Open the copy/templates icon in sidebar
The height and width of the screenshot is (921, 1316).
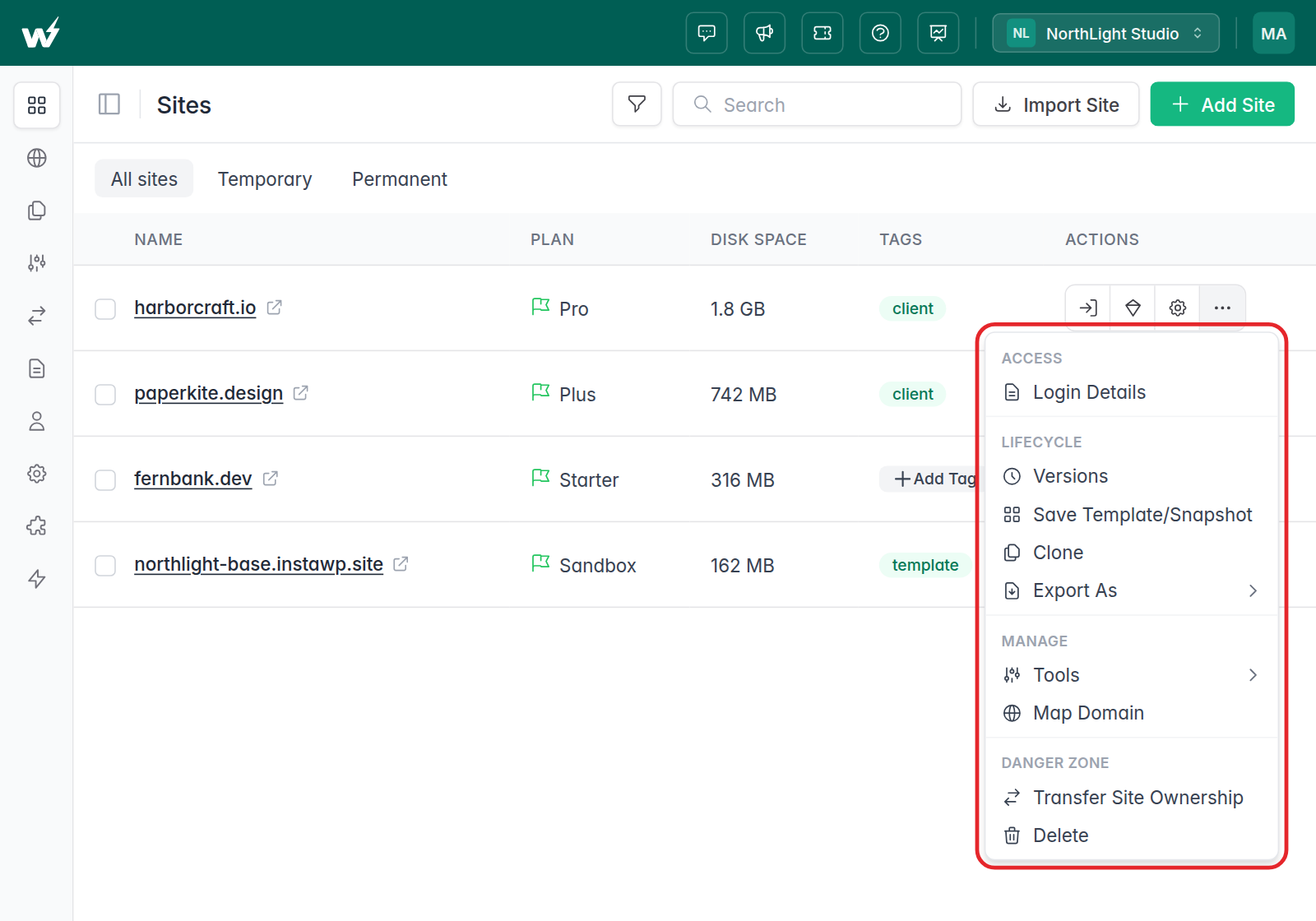pos(37,211)
